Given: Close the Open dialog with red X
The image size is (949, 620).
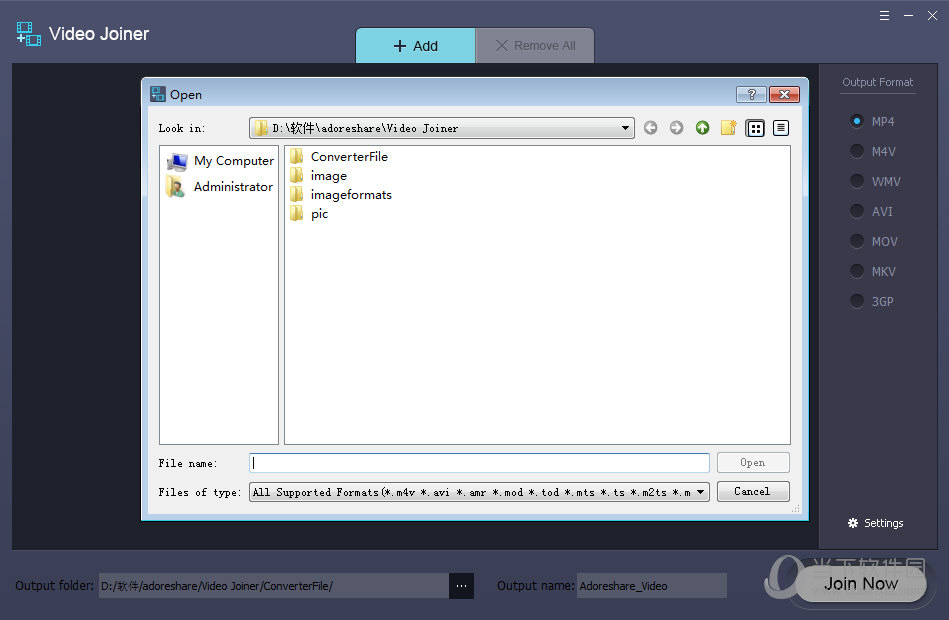Looking at the screenshot, I should (784, 94).
